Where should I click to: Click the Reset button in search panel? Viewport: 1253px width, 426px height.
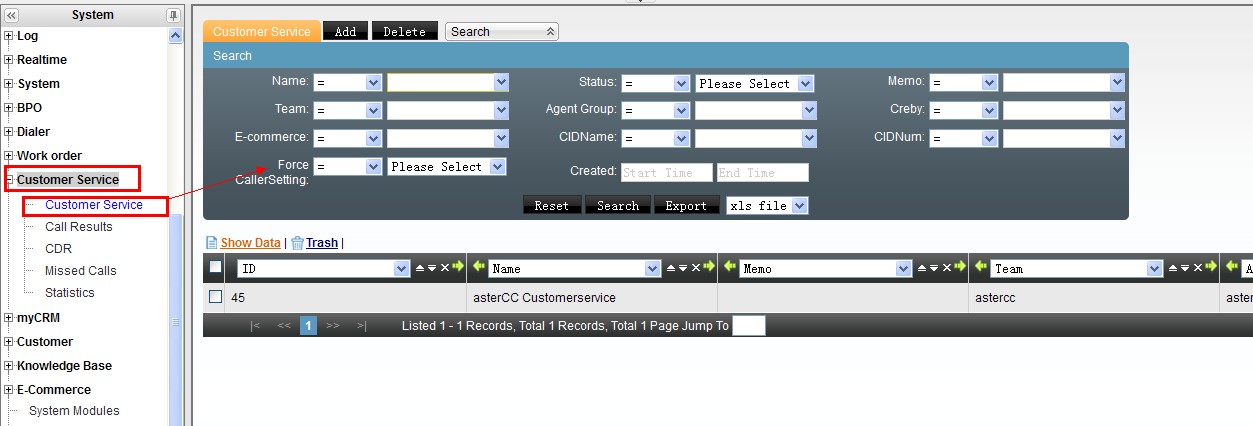(551, 206)
